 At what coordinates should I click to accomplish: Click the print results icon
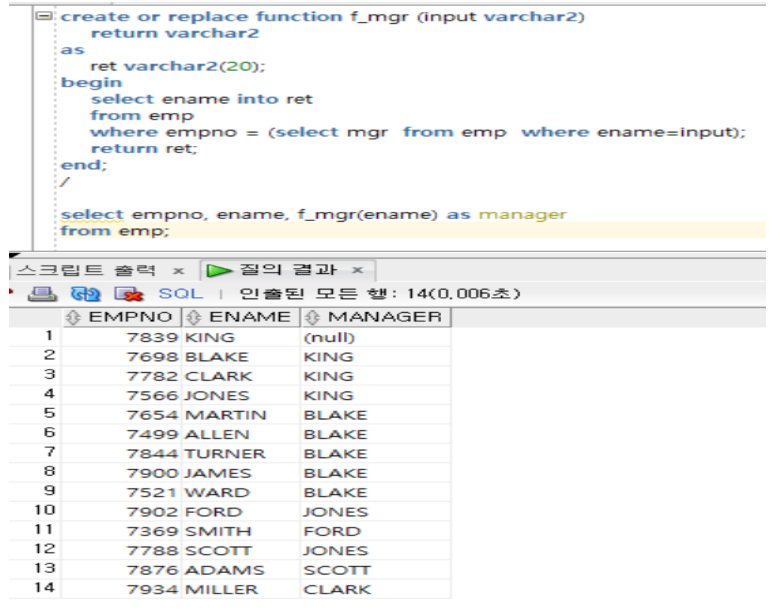point(42,294)
